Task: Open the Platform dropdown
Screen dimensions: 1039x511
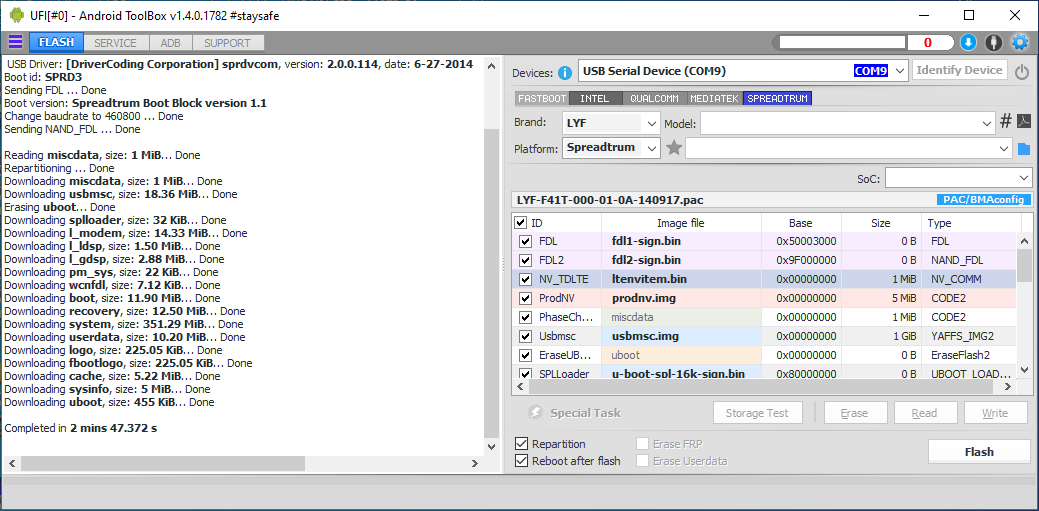Action: click(651, 148)
